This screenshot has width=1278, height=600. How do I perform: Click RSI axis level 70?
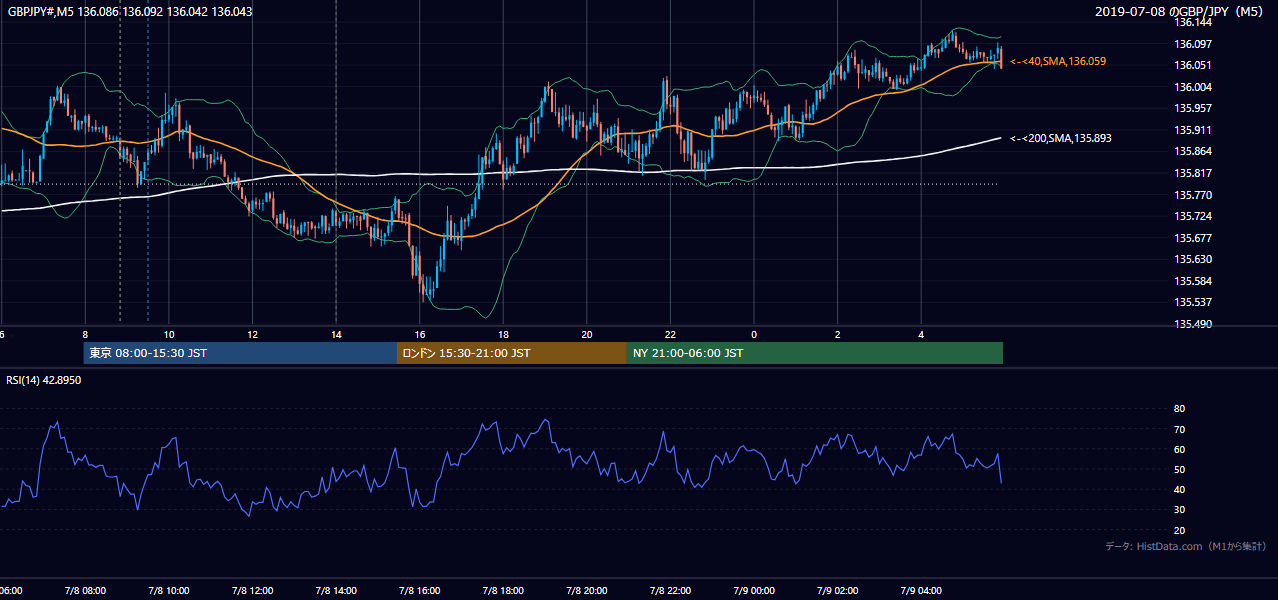point(1179,429)
